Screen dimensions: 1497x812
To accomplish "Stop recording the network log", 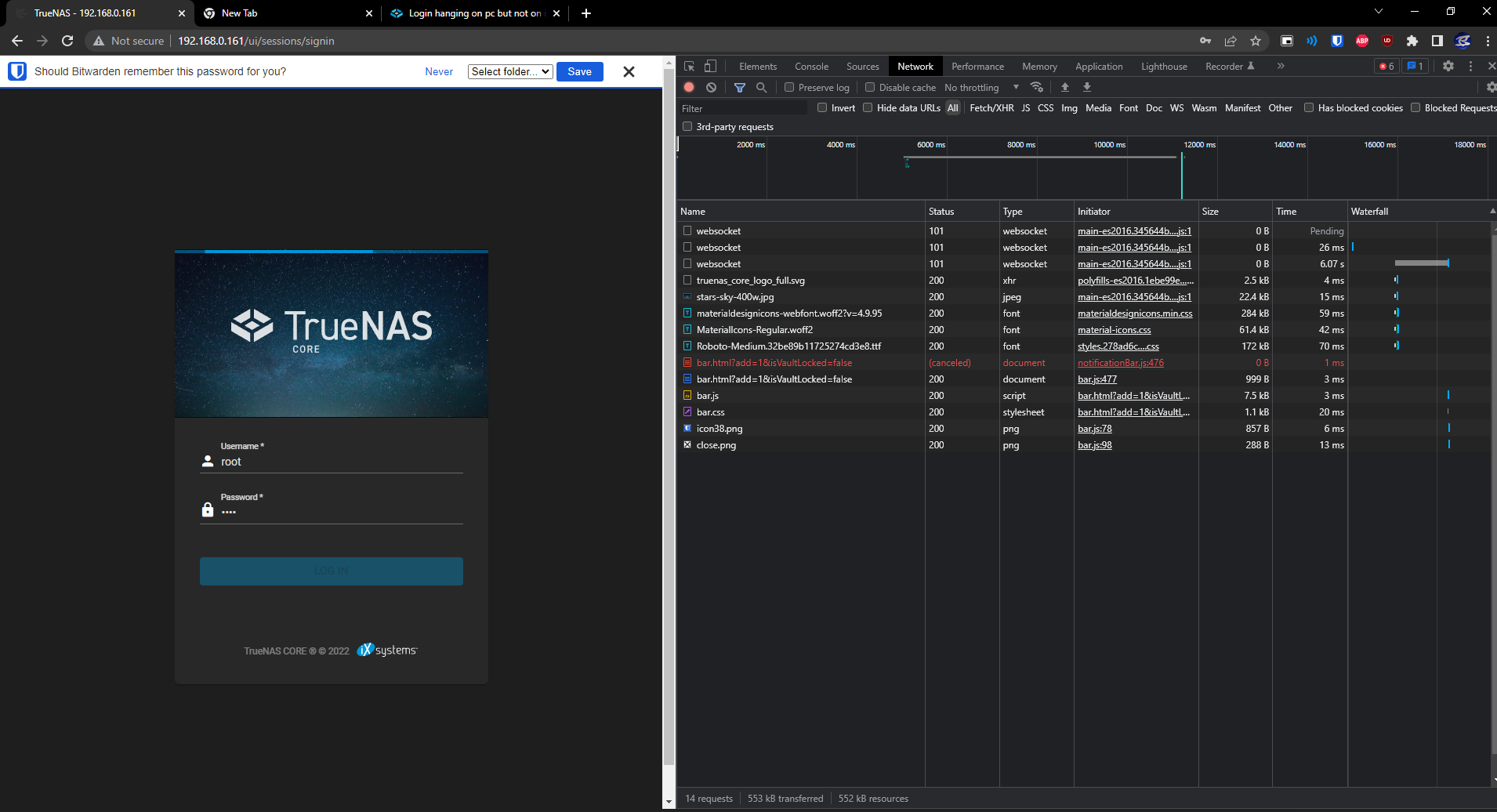I will click(x=689, y=87).
